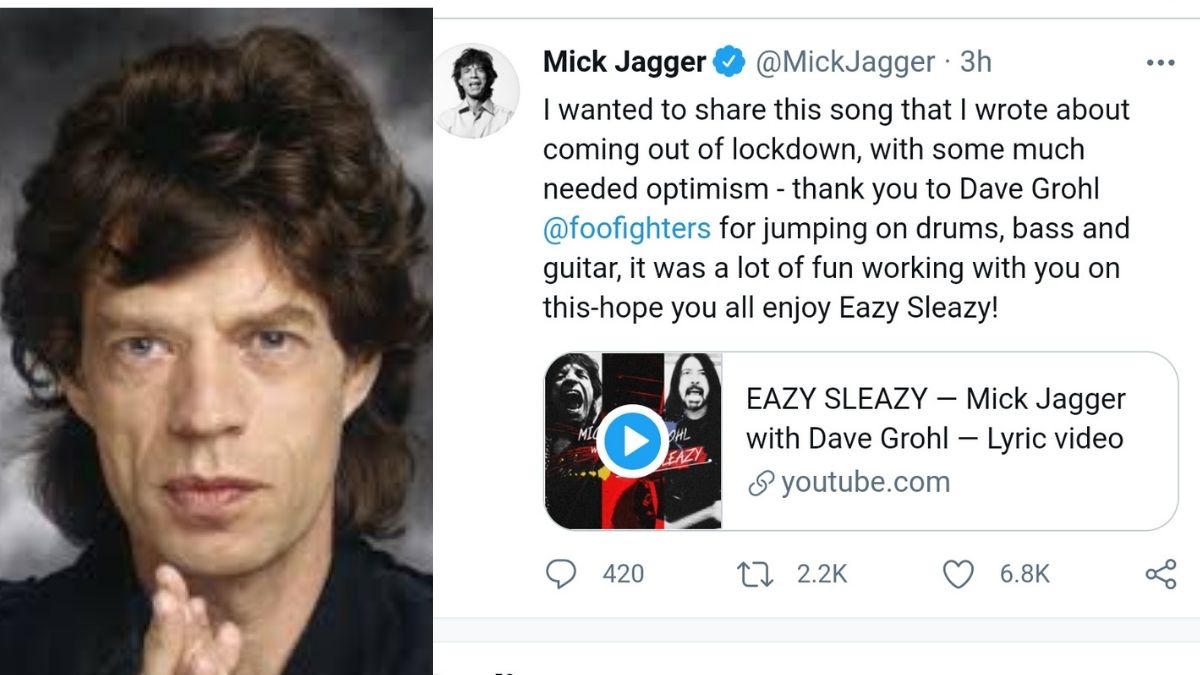
Task: Play the Eazy Sleazy lyric video
Action: 633,441
